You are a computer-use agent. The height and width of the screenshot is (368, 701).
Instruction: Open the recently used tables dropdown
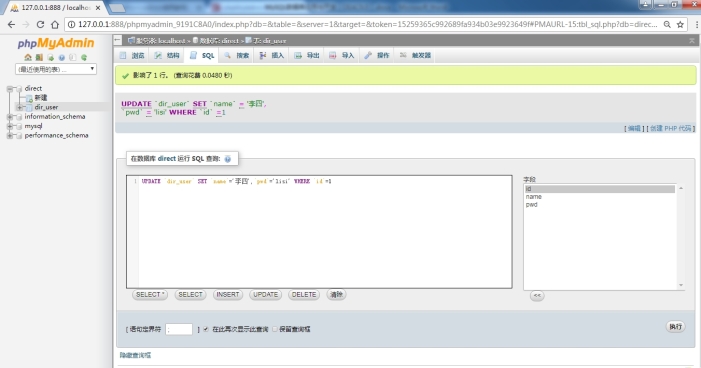(x=56, y=69)
